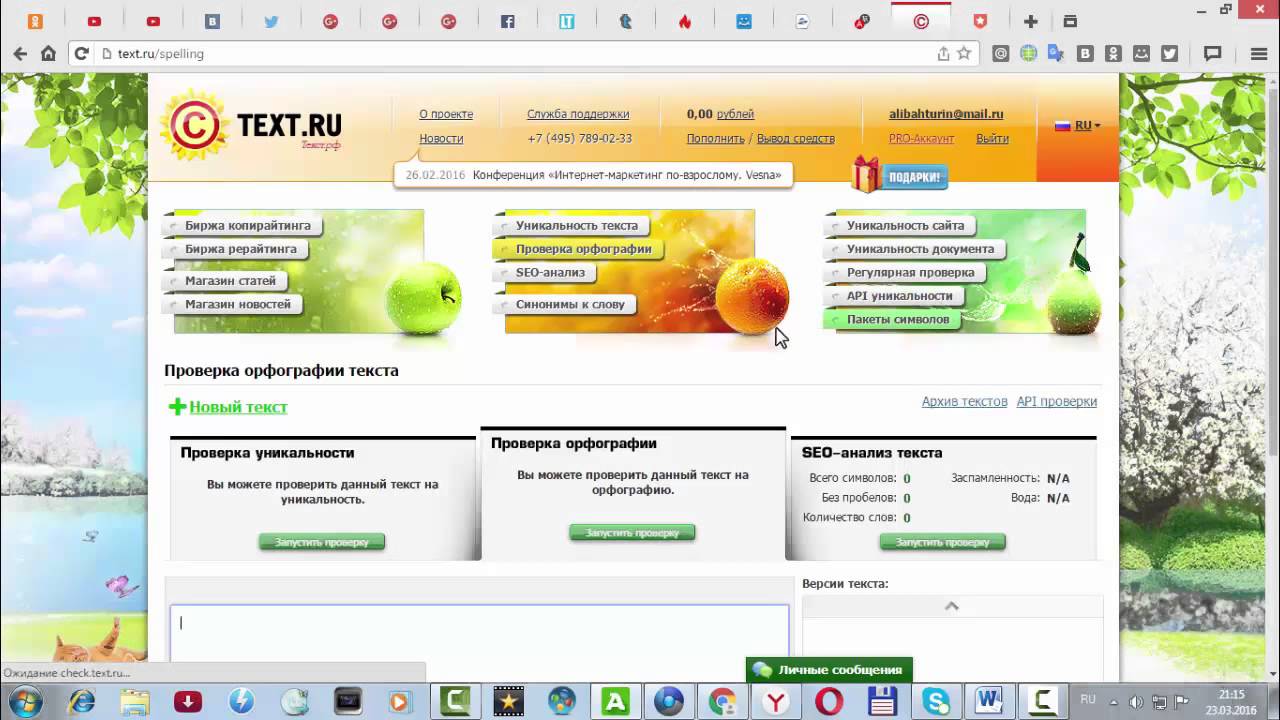Open Уникальность текста menu item
The height and width of the screenshot is (720, 1280).
(x=577, y=226)
